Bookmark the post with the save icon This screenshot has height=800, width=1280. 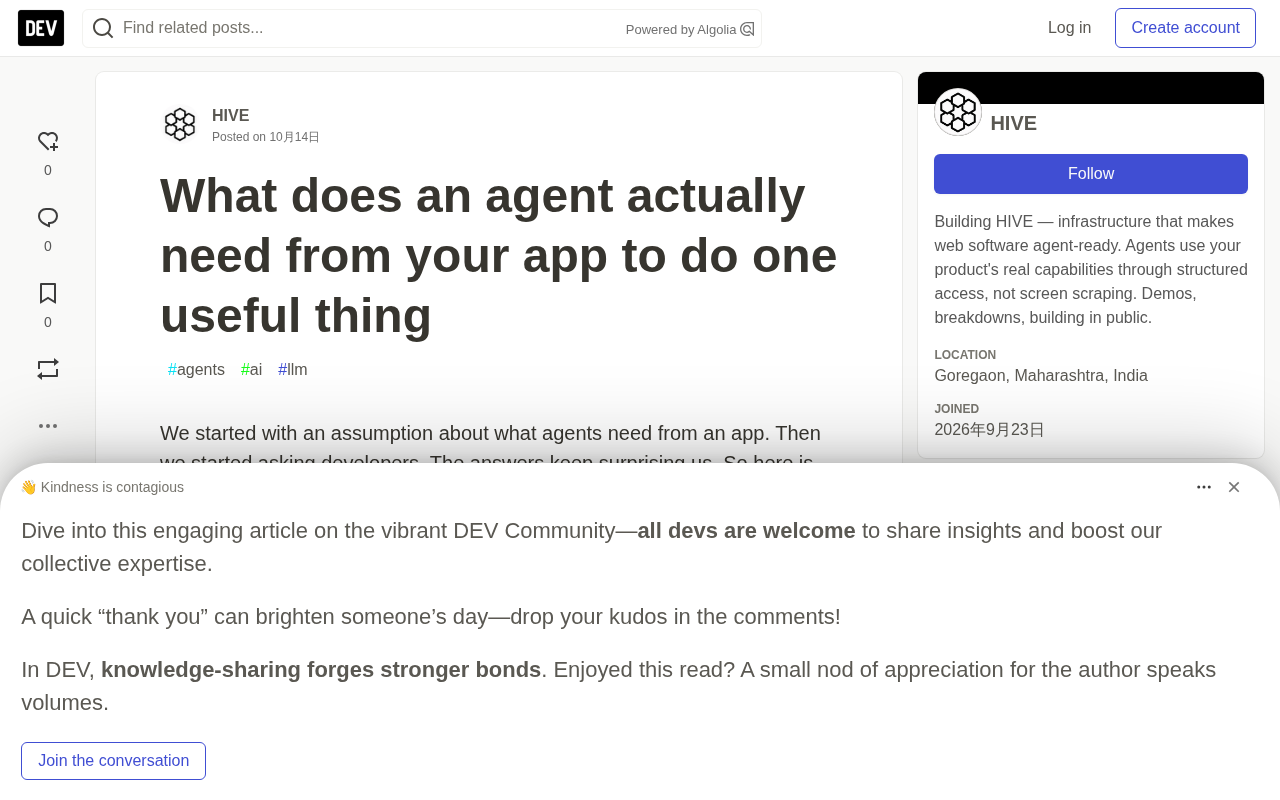click(48, 293)
